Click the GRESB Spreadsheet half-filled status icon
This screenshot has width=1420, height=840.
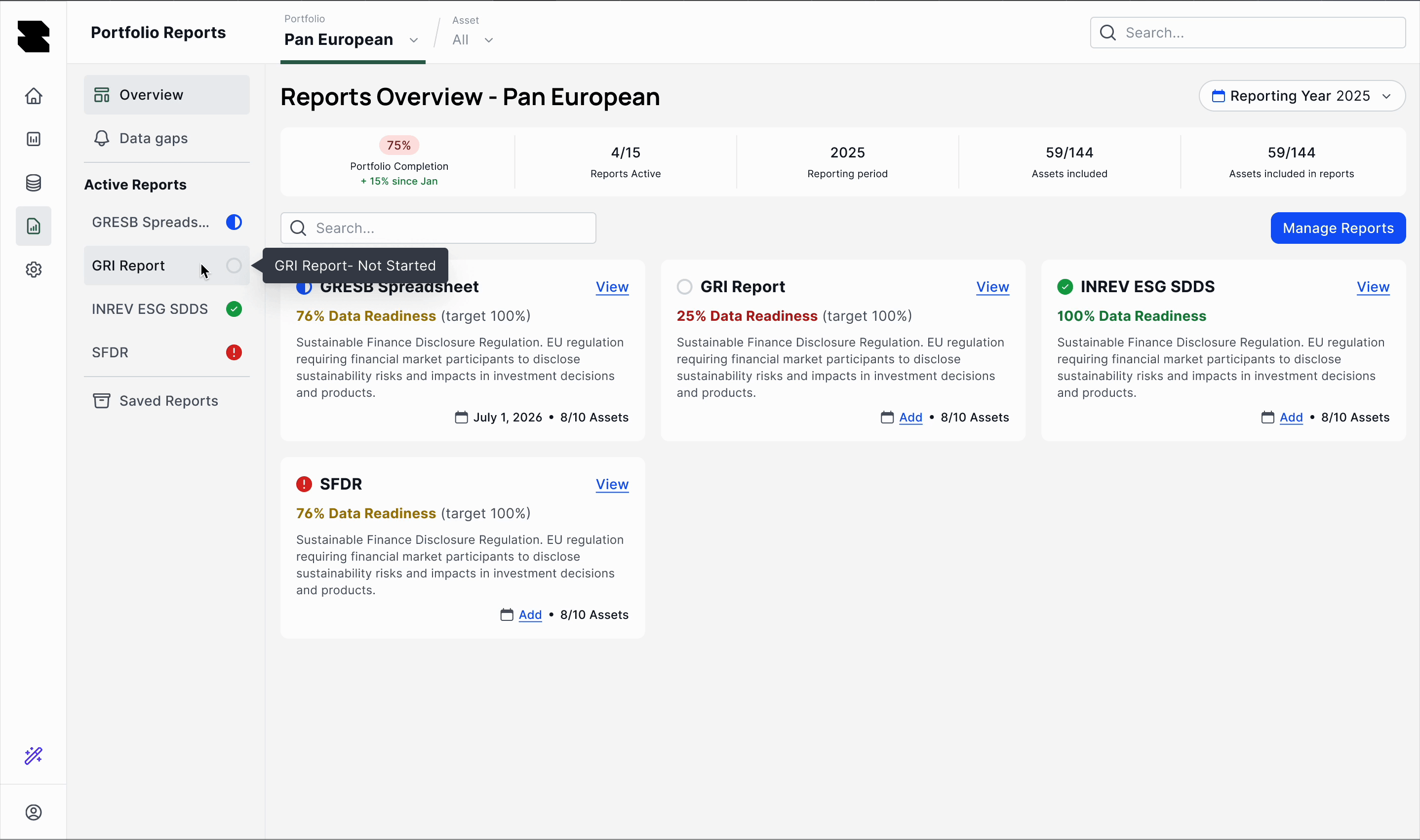tap(234, 222)
